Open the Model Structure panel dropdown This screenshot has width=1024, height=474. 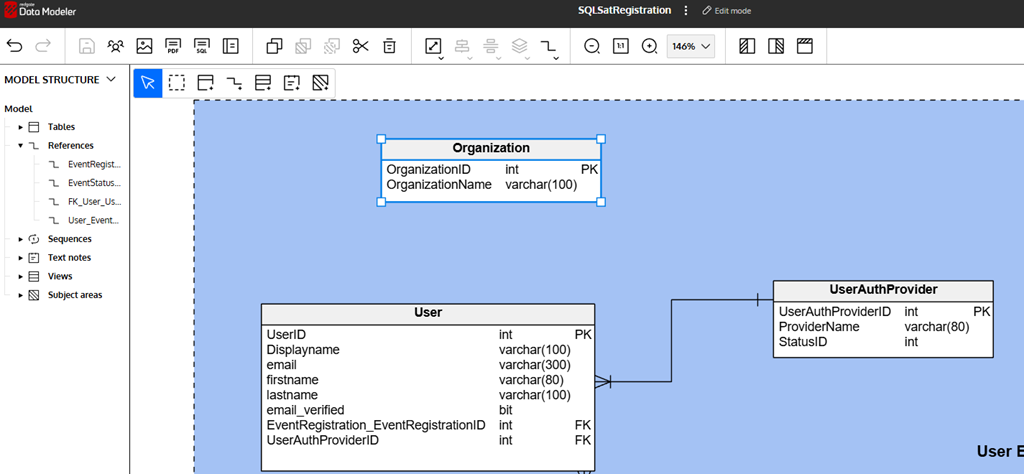point(110,79)
